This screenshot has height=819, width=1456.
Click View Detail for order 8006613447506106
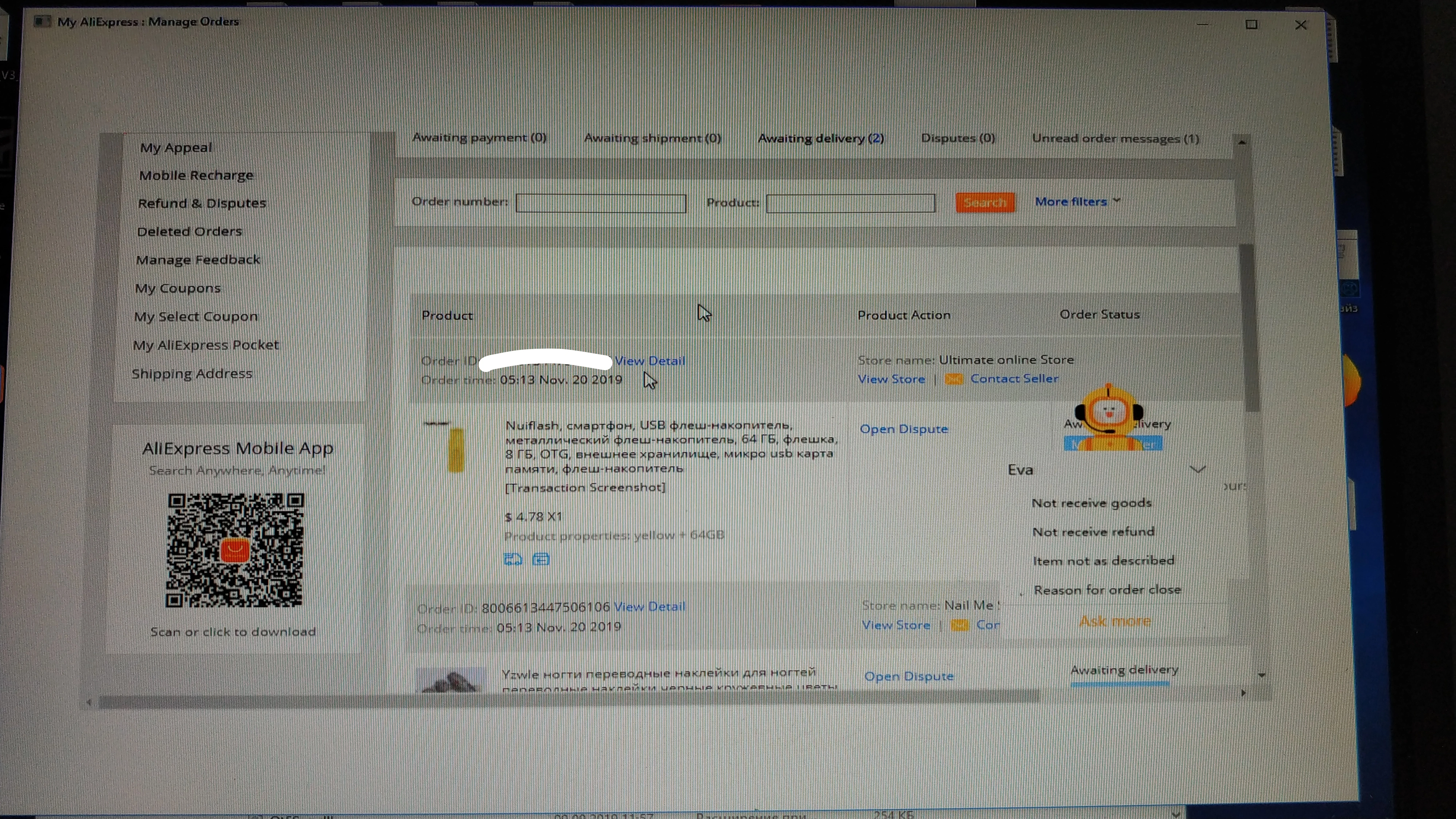click(649, 606)
